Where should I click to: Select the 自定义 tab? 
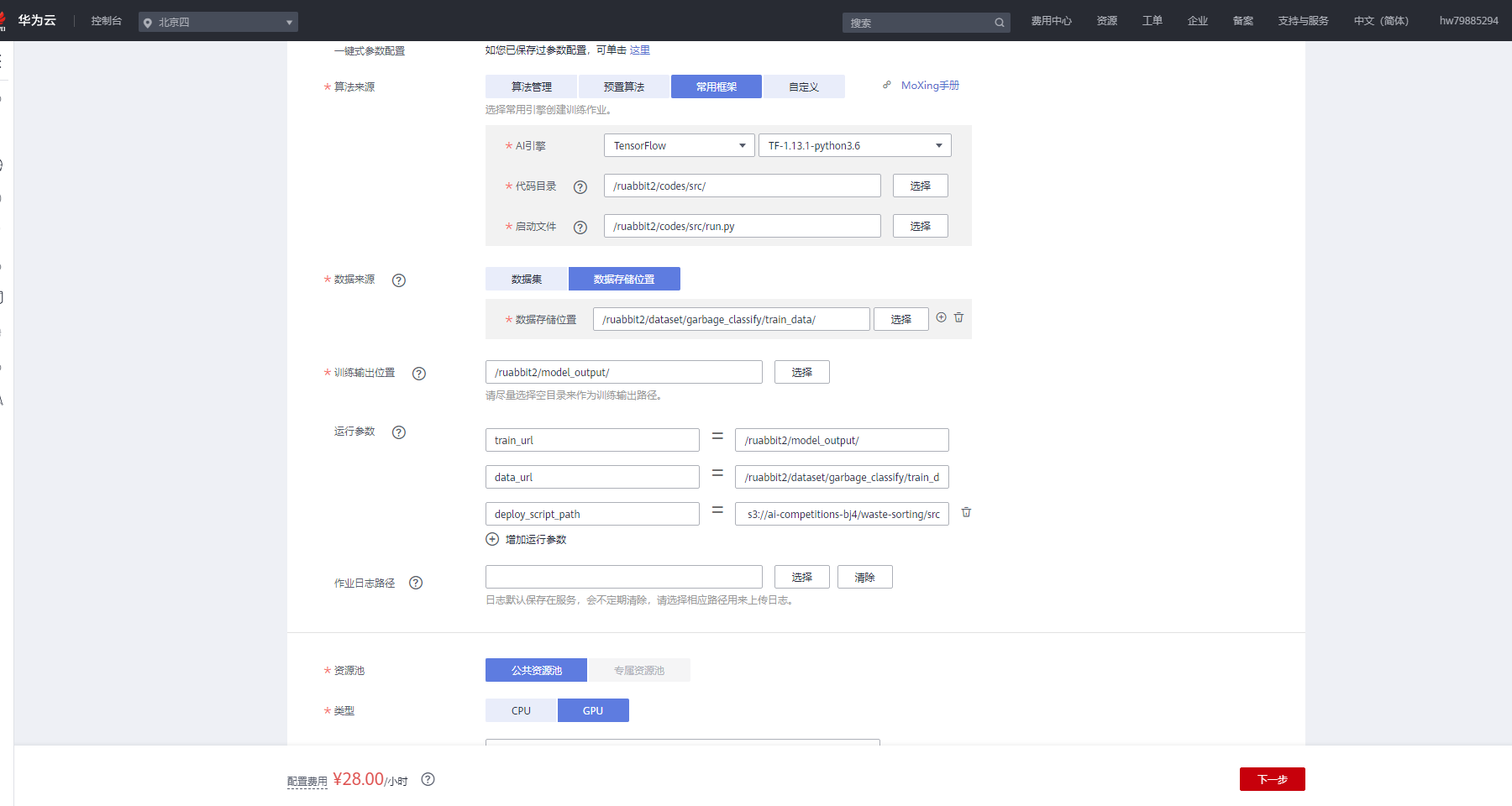[804, 86]
